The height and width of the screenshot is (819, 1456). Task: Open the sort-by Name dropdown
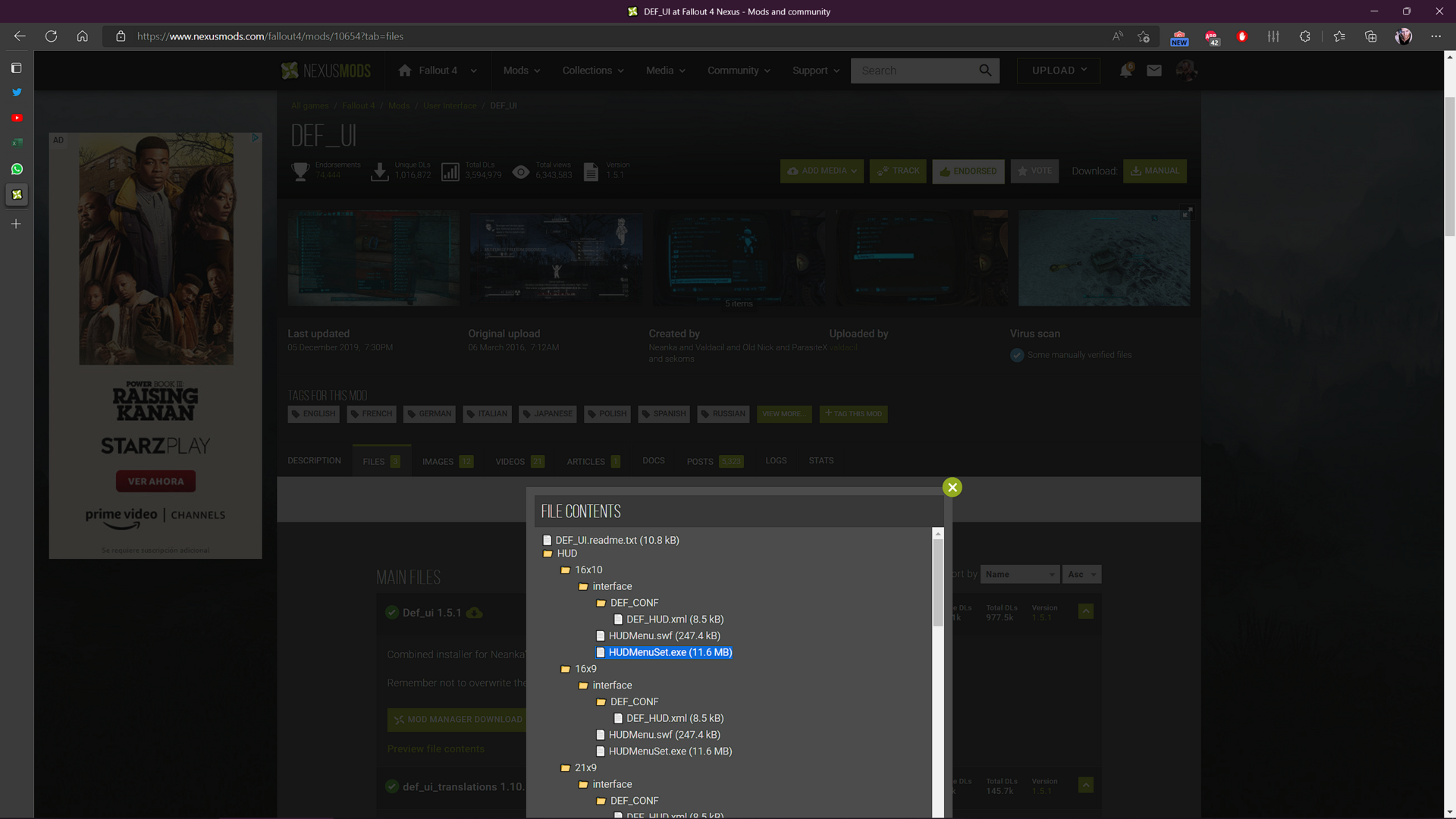(x=1020, y=574)
